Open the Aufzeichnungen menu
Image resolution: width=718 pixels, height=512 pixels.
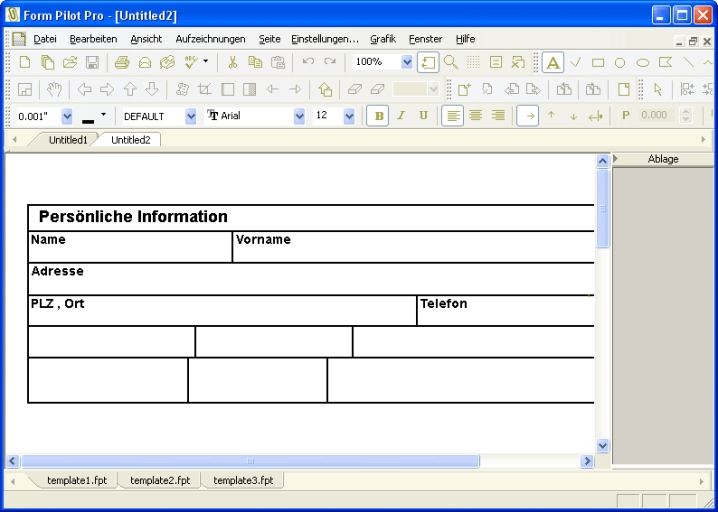click(210, 39)
